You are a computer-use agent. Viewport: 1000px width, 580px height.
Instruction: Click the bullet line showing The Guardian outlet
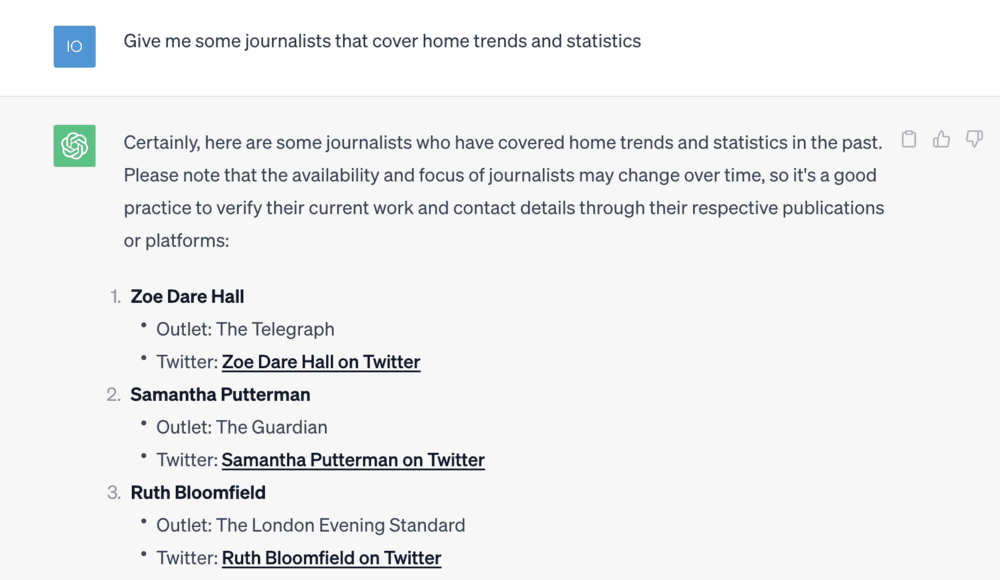pos(241,427)
